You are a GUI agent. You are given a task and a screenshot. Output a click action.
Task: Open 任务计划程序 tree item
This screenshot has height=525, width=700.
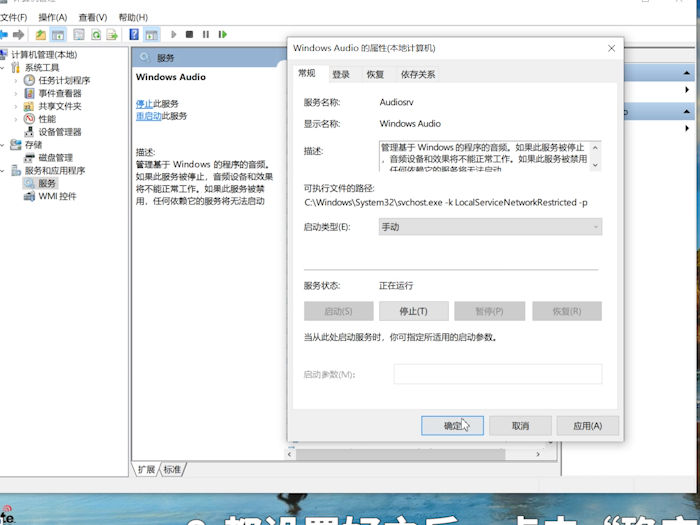[64, 80]
